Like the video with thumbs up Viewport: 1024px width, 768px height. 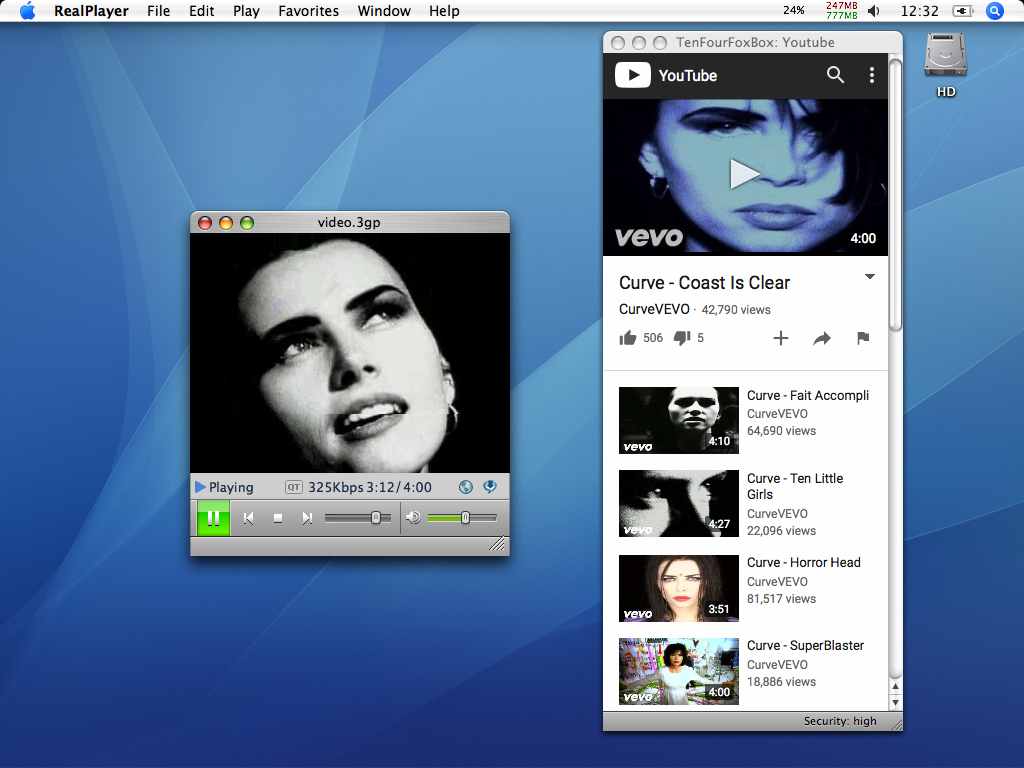pyautogui.click(x=628, y=338)
